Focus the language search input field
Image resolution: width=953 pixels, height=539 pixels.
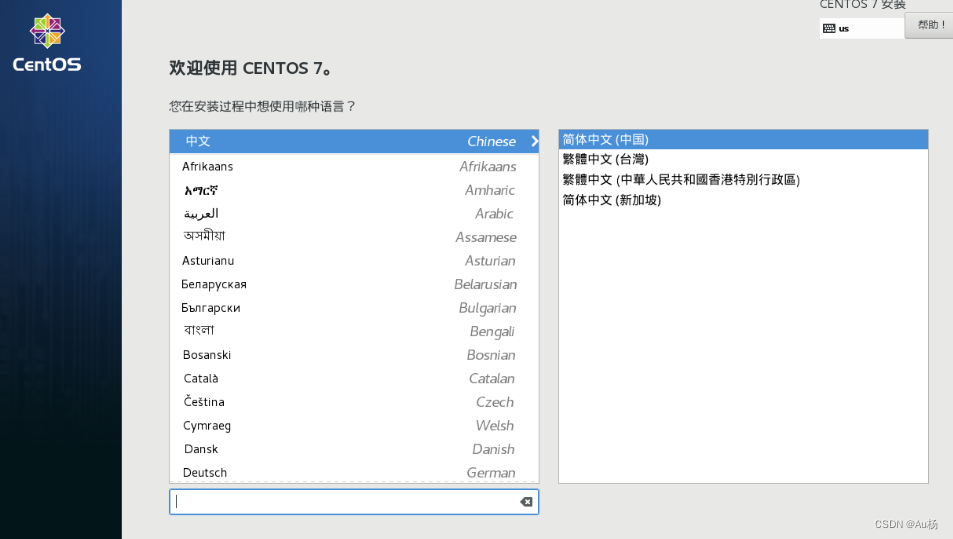tap(354, 502)
